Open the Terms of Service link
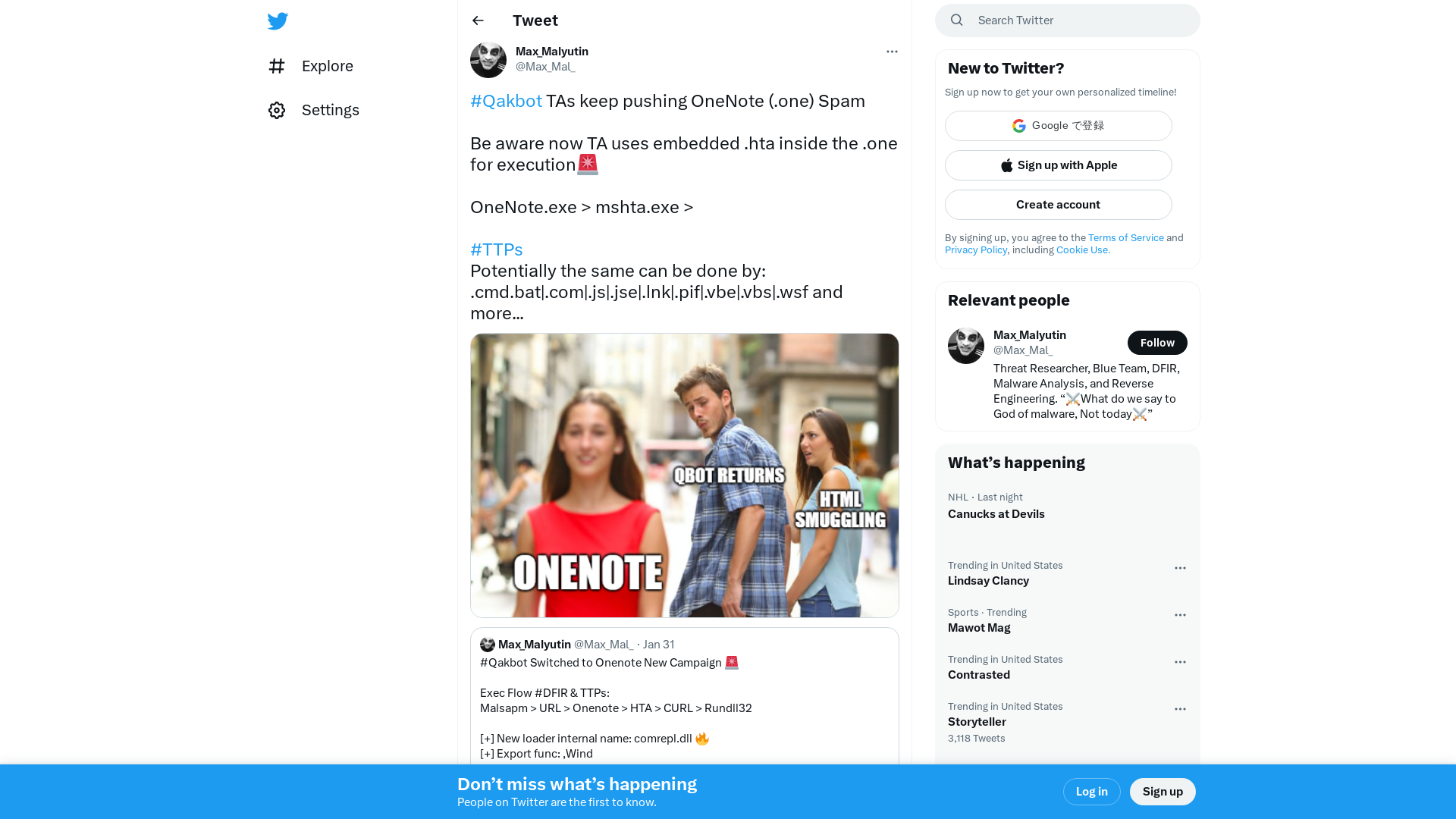This screenshot has width=1456, height=819. pyautogui.click(x=1125, y=237)
